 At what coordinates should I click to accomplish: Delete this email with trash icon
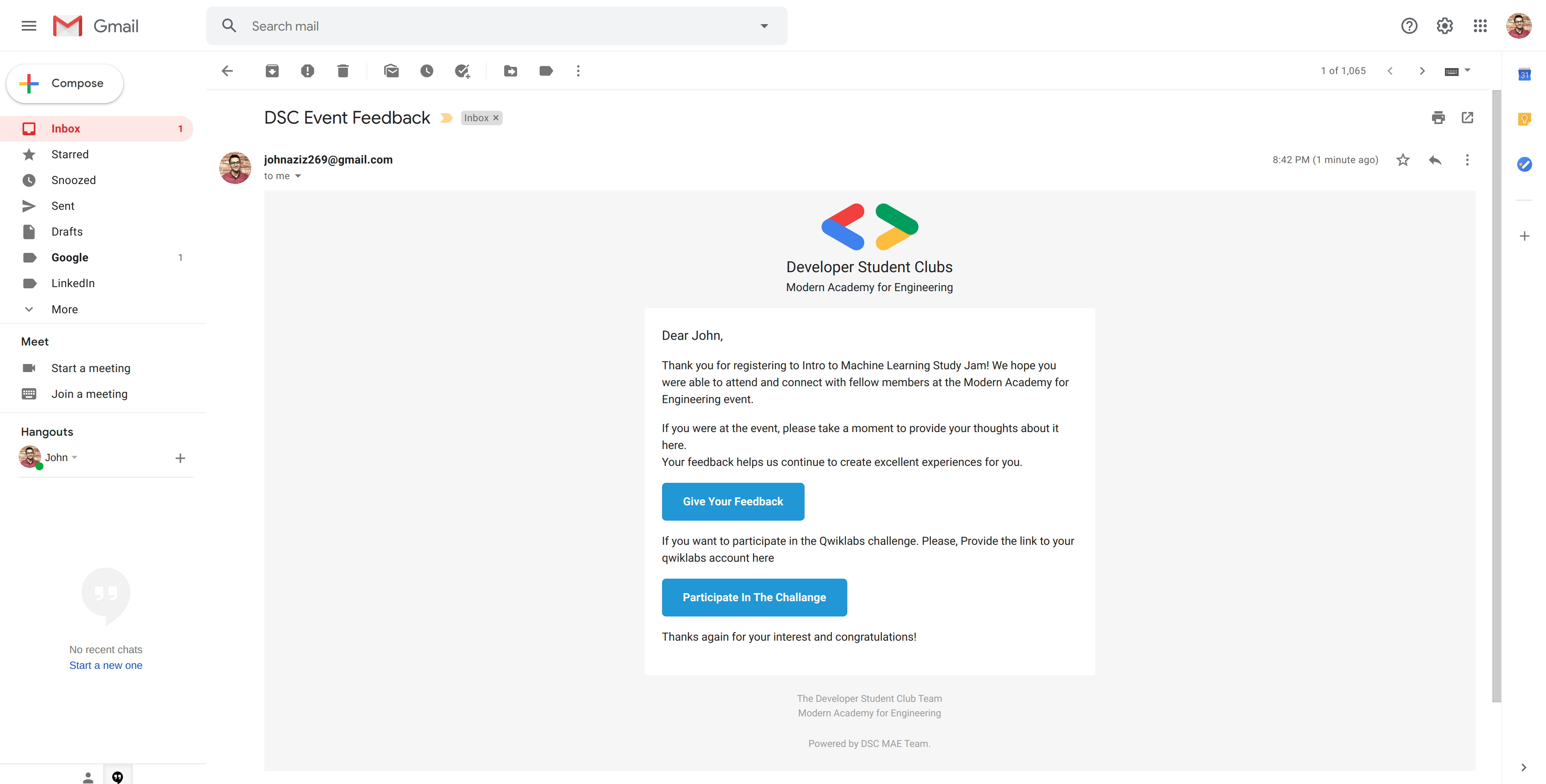coord(343,71)
